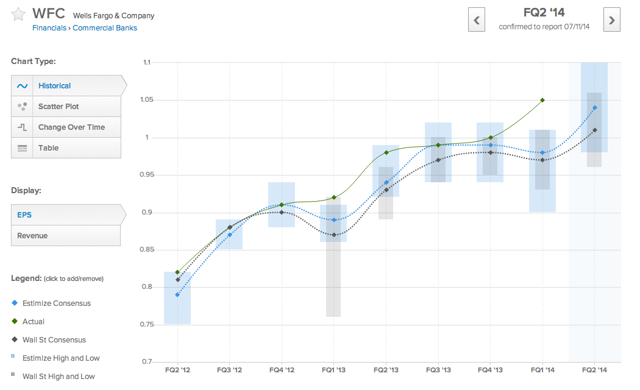Select the Change Over Time chart type

tap(66, 127)
